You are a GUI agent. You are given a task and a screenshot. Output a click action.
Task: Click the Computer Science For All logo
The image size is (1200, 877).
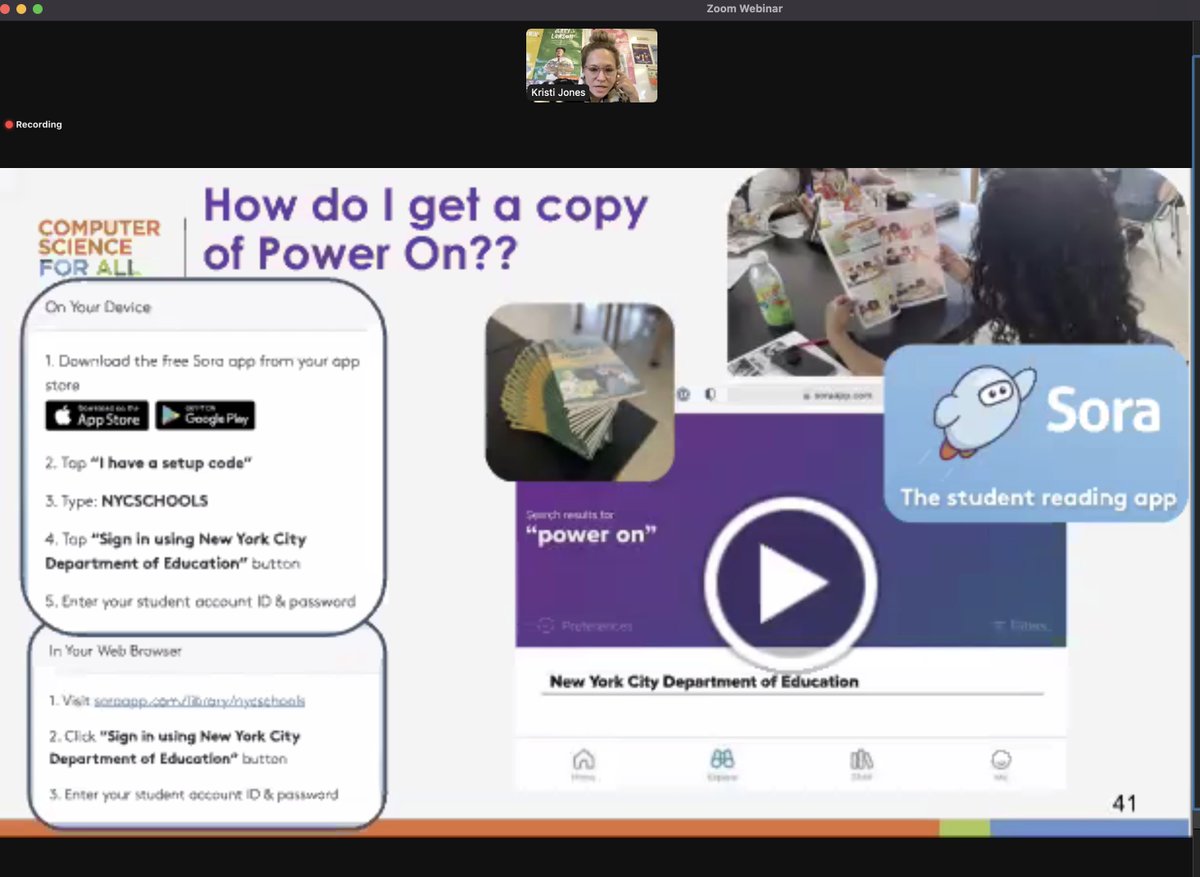[x=99, y=248]
